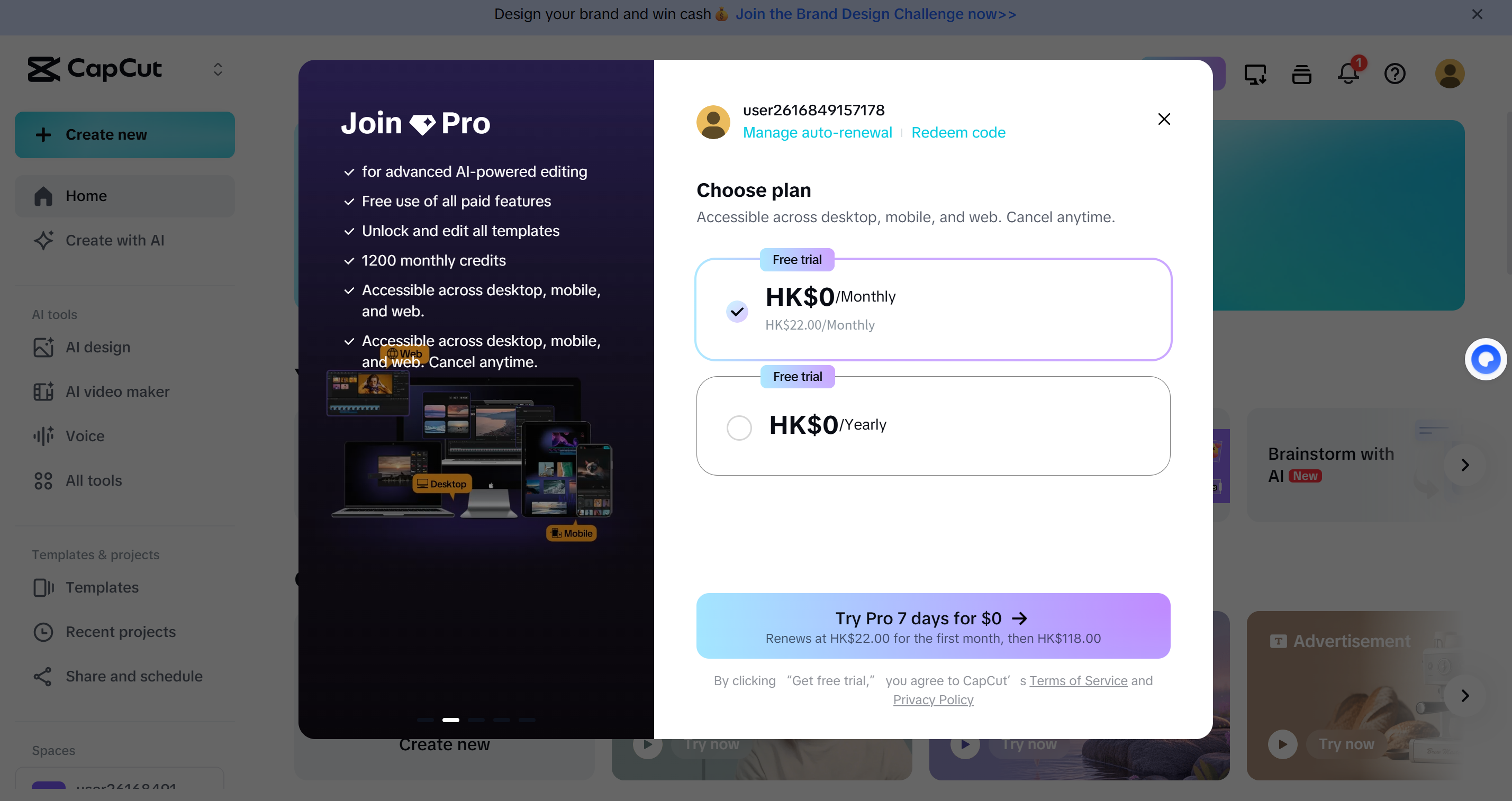This screenshot has width=1512, height=801.
Task: Close the Join Pro dialog
Action: pyautogui.click(x=1164, y=119)
